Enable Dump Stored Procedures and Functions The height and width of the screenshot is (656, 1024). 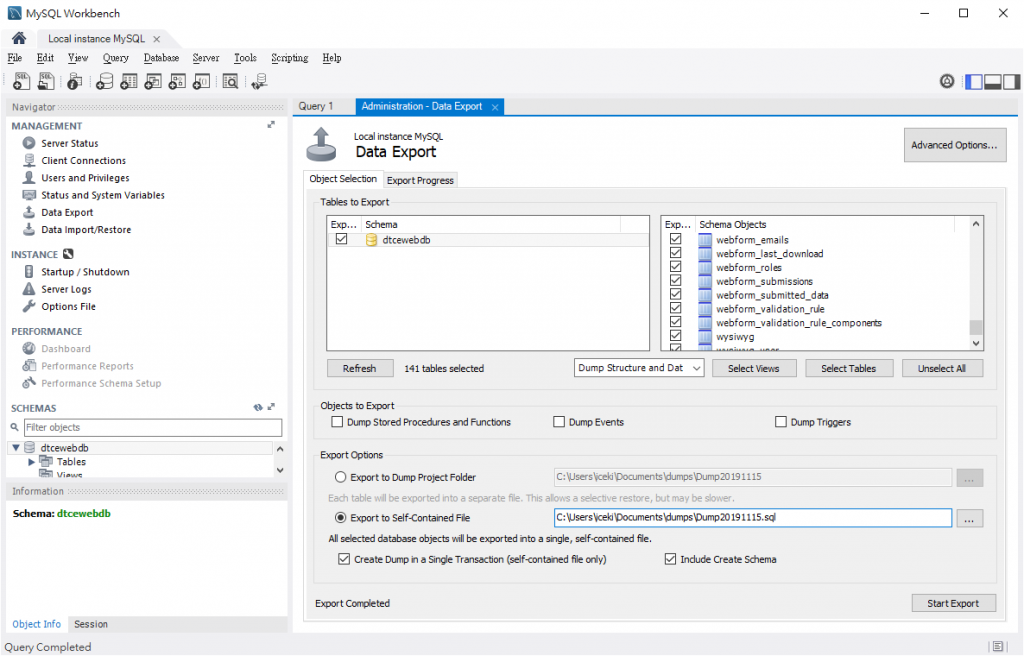pyautogui.click(x=337, y=422)
